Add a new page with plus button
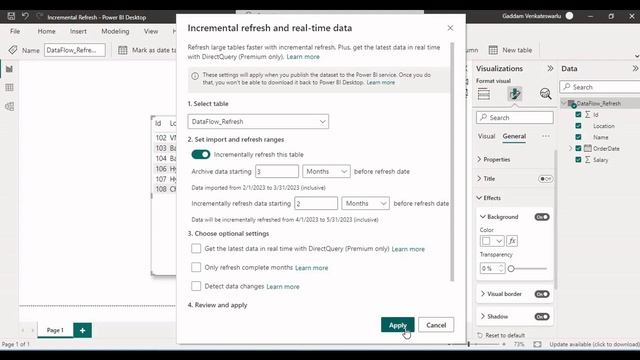This screenshot has height=360, width=640. (82, 330)
